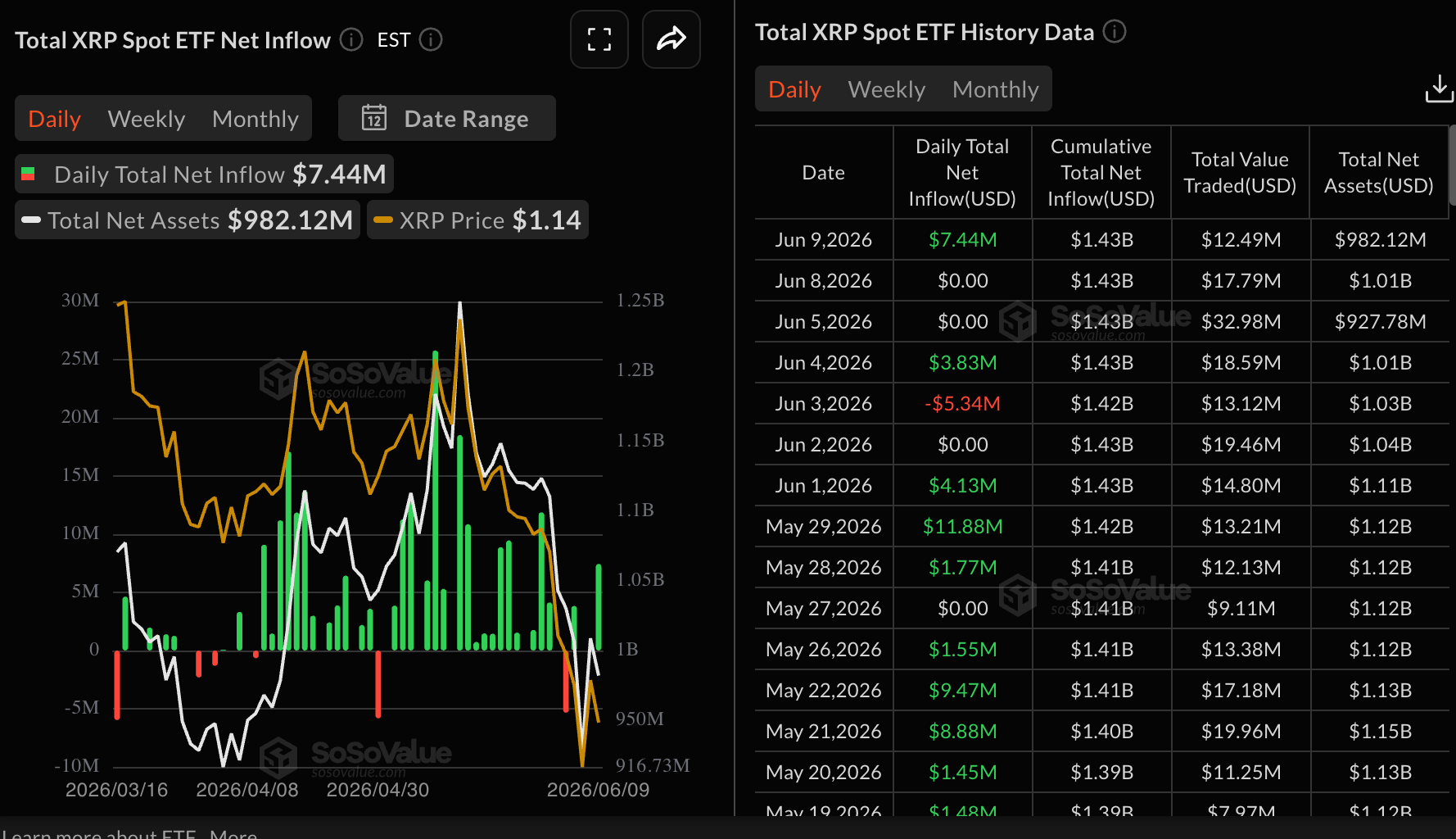Click the $1.04B net assets cell

[x=1380, y=444]
